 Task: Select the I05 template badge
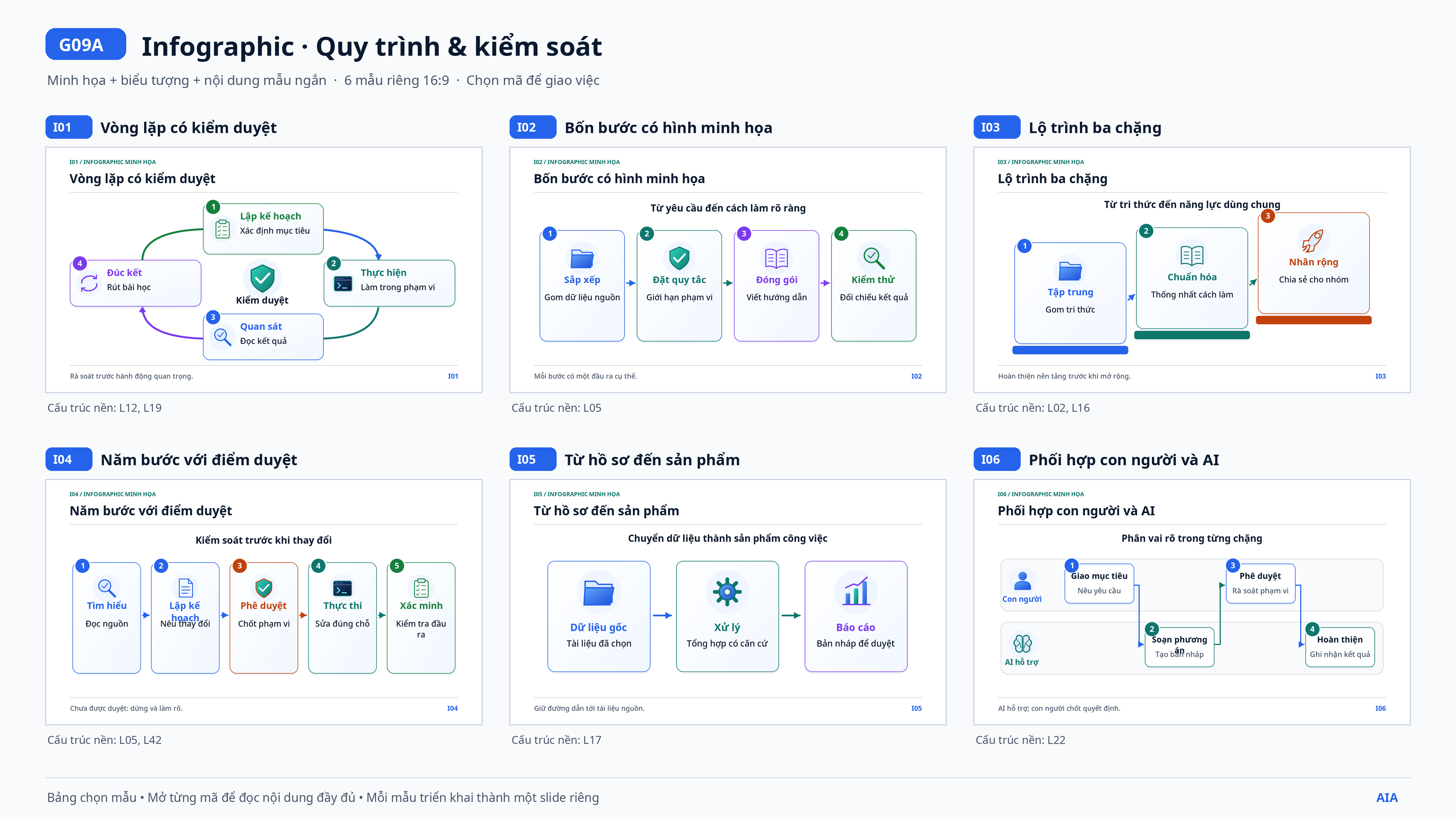(532, 460)
